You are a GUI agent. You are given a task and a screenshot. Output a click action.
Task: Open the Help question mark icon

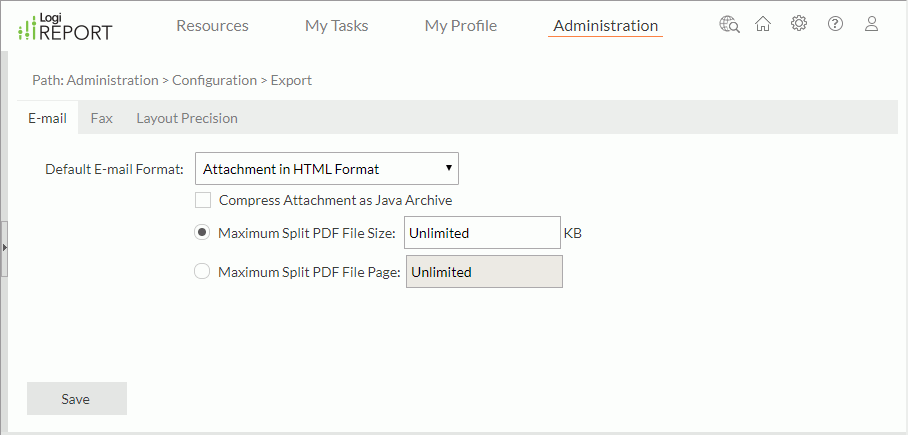coord(835,25)
